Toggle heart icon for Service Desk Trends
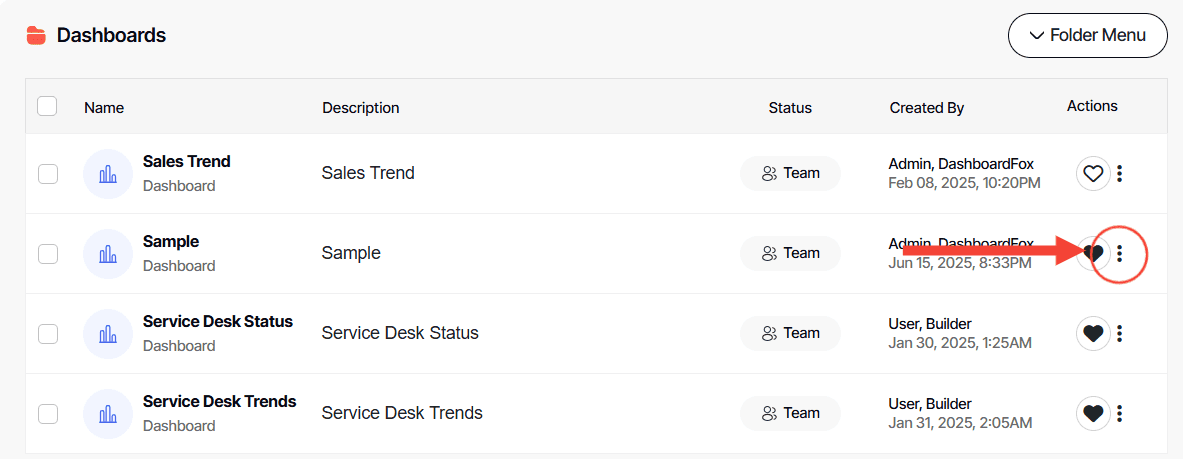This screenshot has width=1183, height=459. coord(1093,414)
